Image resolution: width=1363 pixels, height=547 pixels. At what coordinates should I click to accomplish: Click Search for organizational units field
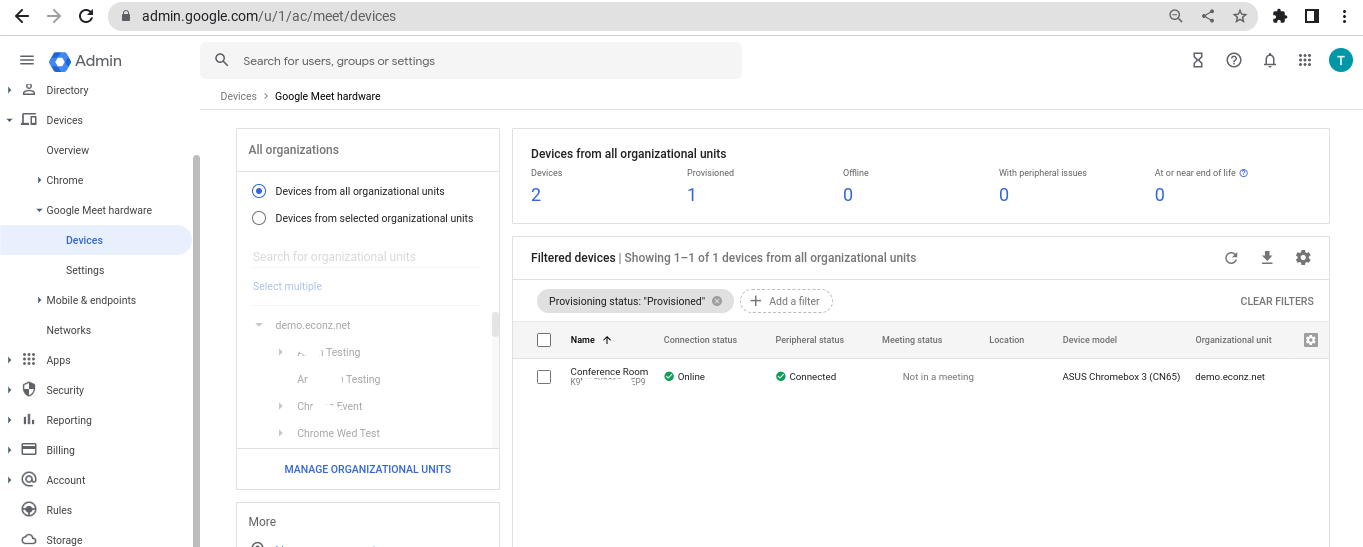(x=366, y=257)
